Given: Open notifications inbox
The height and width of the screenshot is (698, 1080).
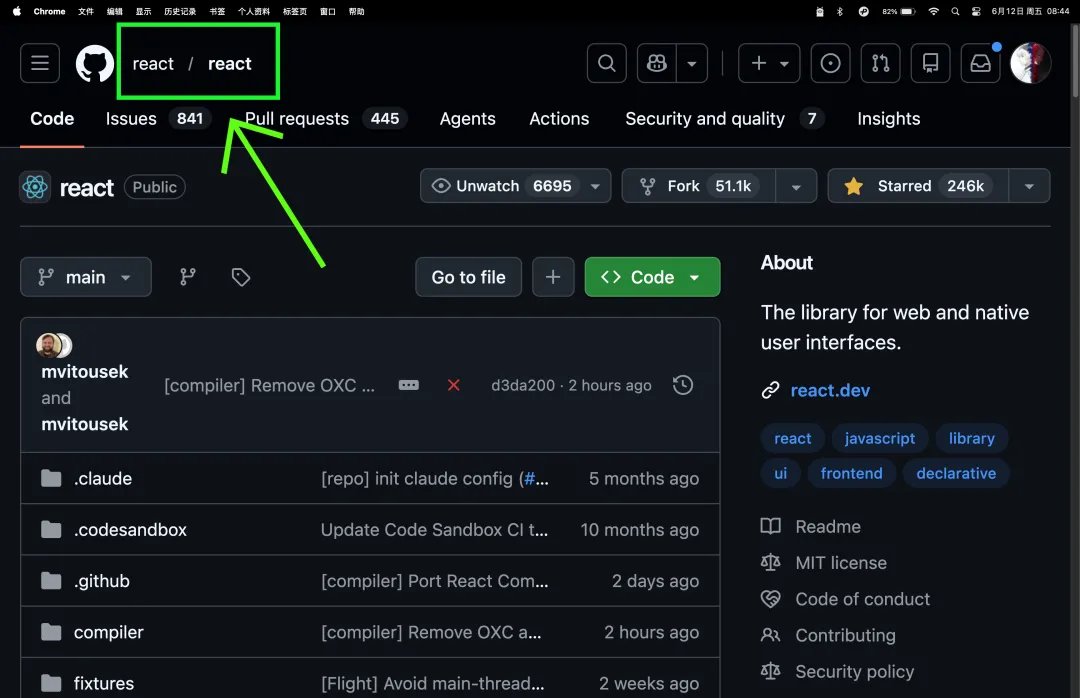Looking at the screenshot, I should [981, 63].
